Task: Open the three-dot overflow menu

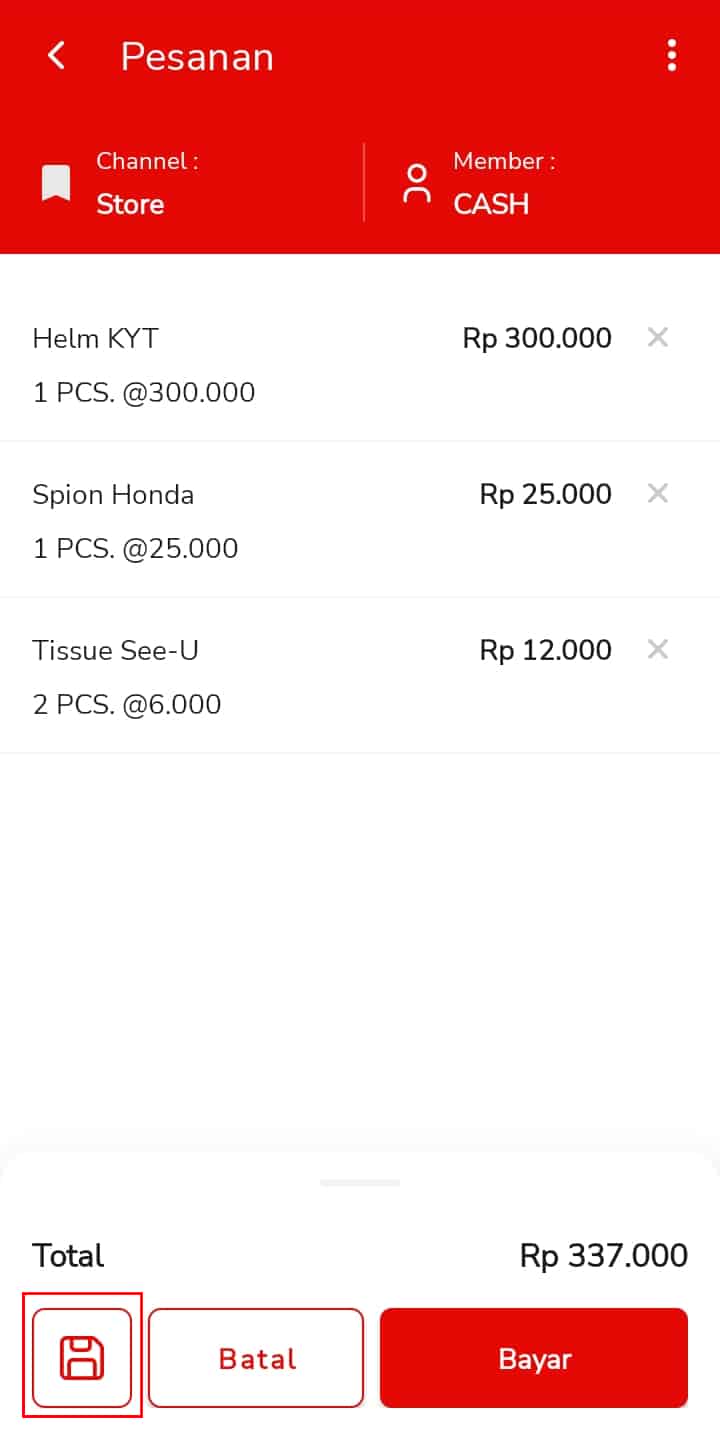Action: (672, 56)
